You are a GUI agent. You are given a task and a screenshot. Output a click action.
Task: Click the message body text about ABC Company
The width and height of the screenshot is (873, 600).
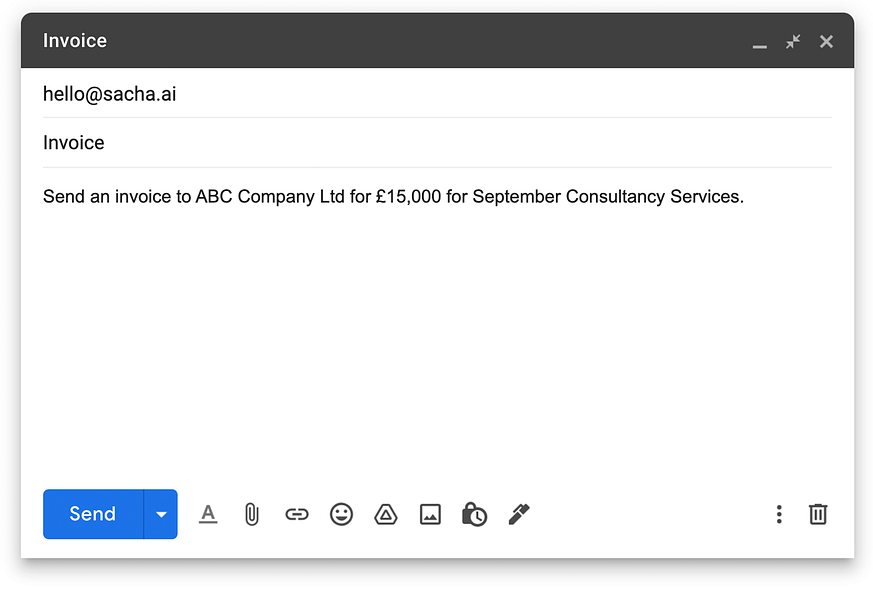coord(393,196)
